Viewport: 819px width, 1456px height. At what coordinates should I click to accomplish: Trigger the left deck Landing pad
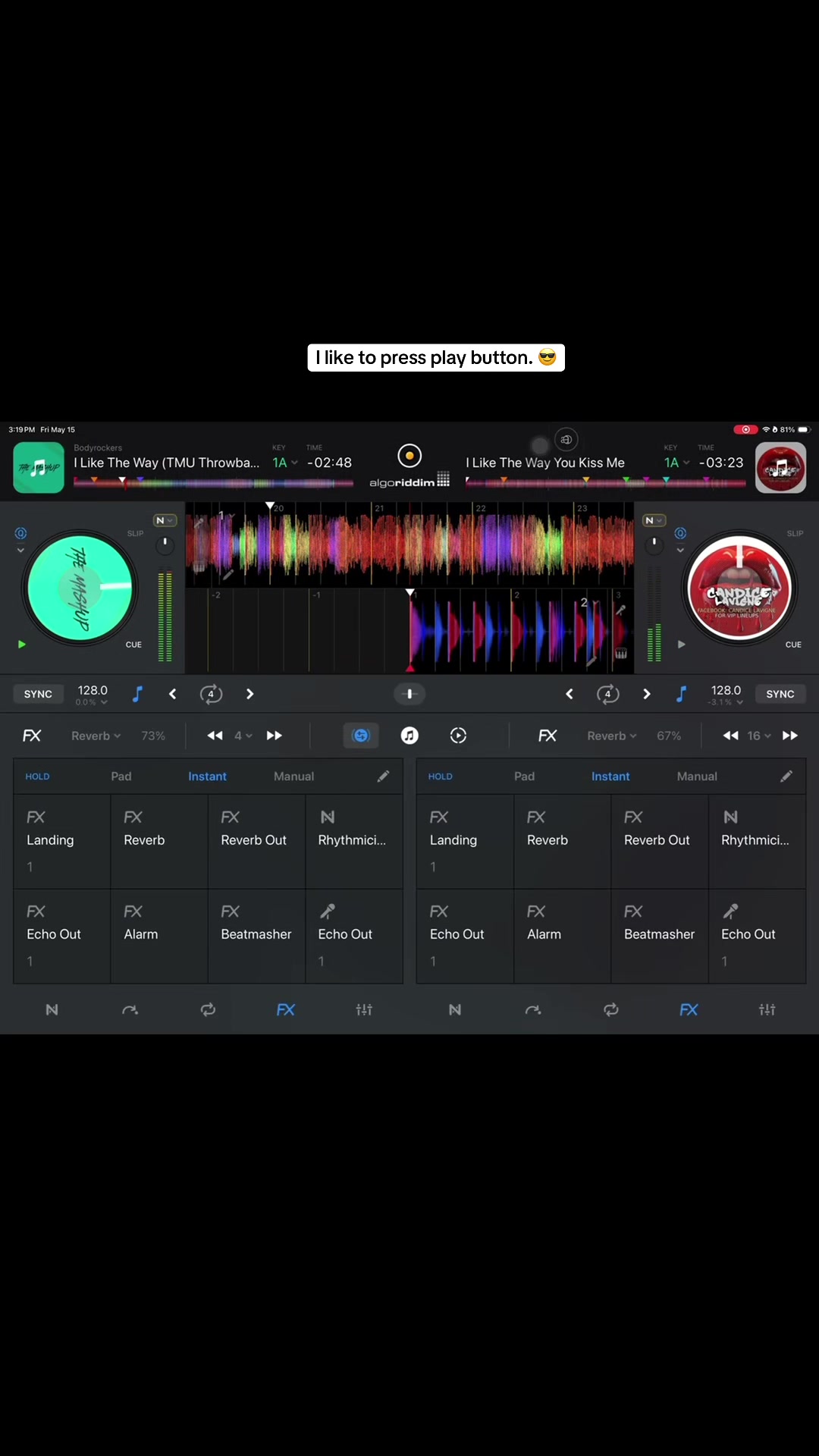point(62,842)
